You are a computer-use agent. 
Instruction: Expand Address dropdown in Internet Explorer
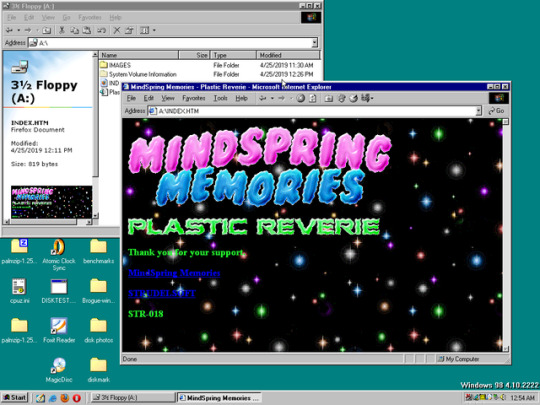coord(478,111)
